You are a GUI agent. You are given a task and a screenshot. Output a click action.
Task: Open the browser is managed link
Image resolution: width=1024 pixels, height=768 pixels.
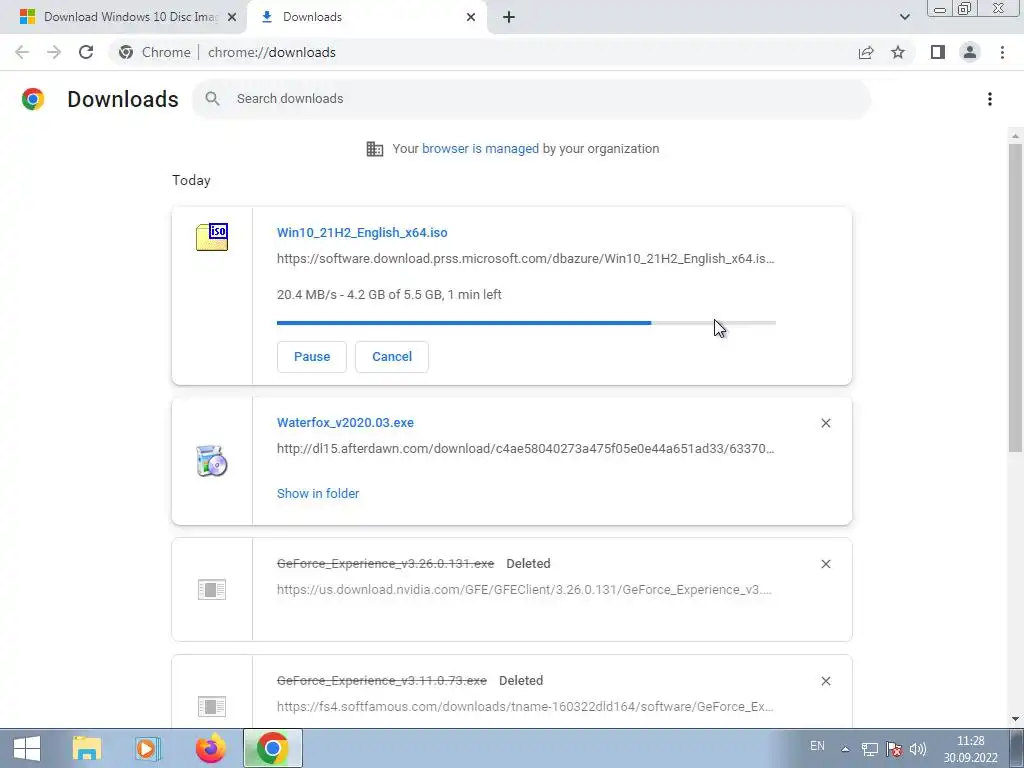(480, 149)
